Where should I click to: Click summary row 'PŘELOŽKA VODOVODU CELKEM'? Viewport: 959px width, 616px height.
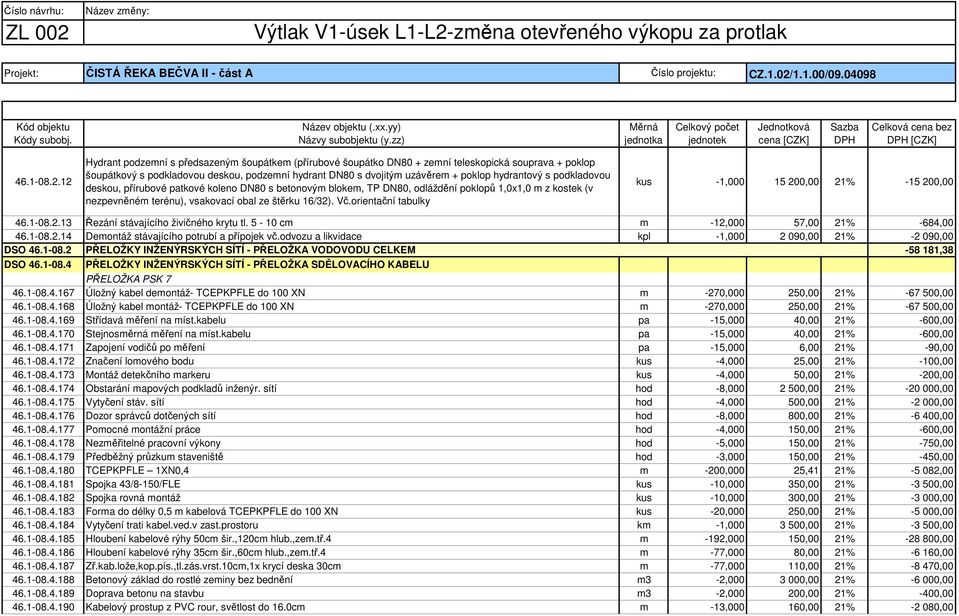point(479,250)
